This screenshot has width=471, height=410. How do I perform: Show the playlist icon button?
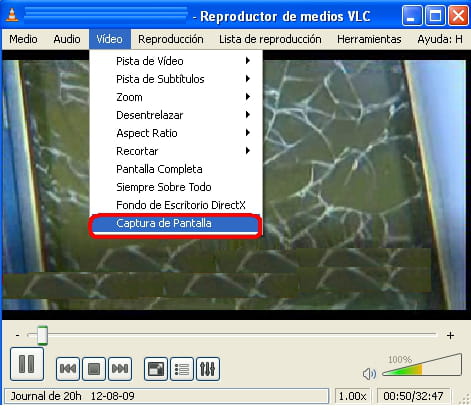point(182,369)
